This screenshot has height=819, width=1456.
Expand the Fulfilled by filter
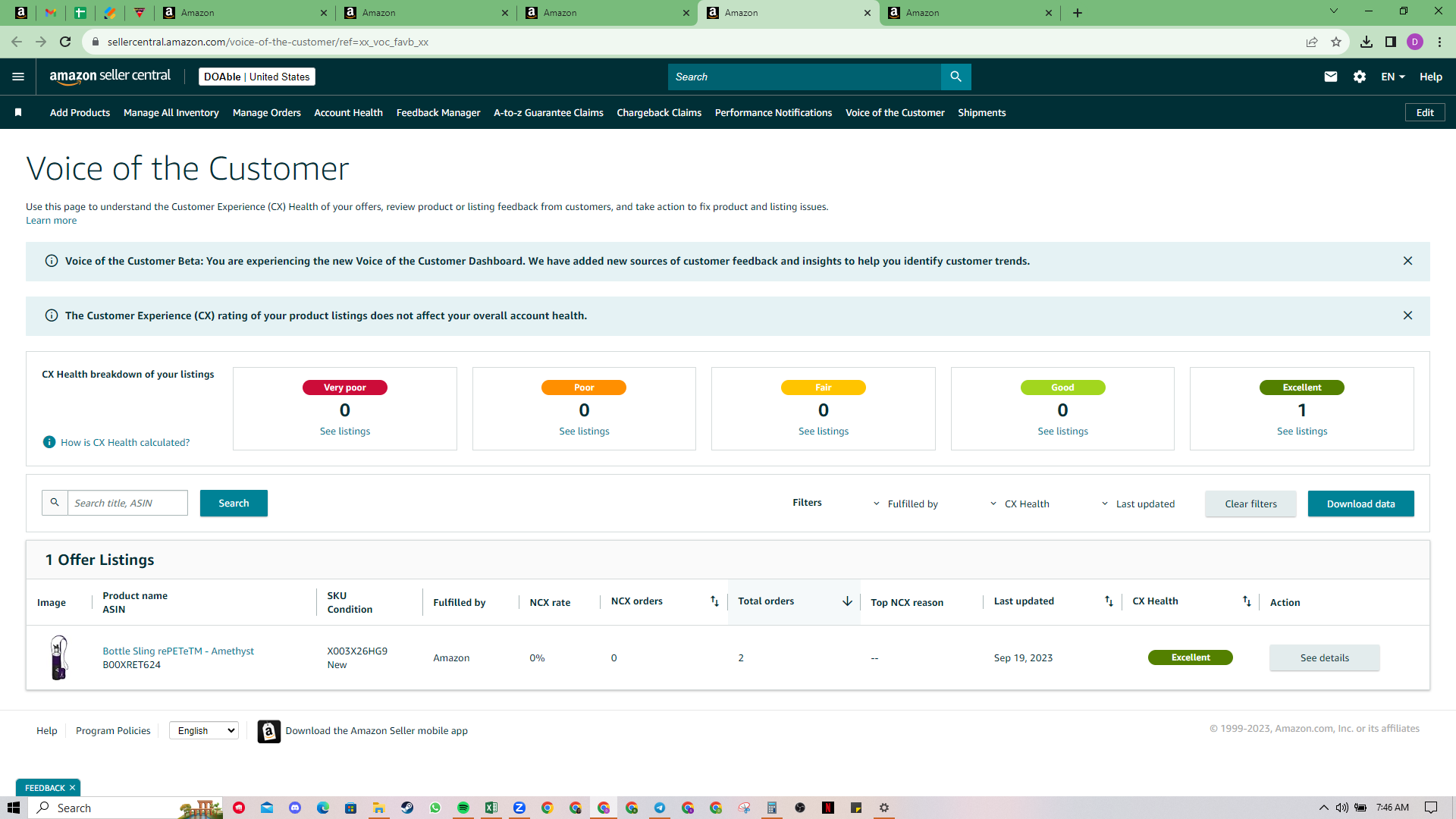tap(905, 504)
